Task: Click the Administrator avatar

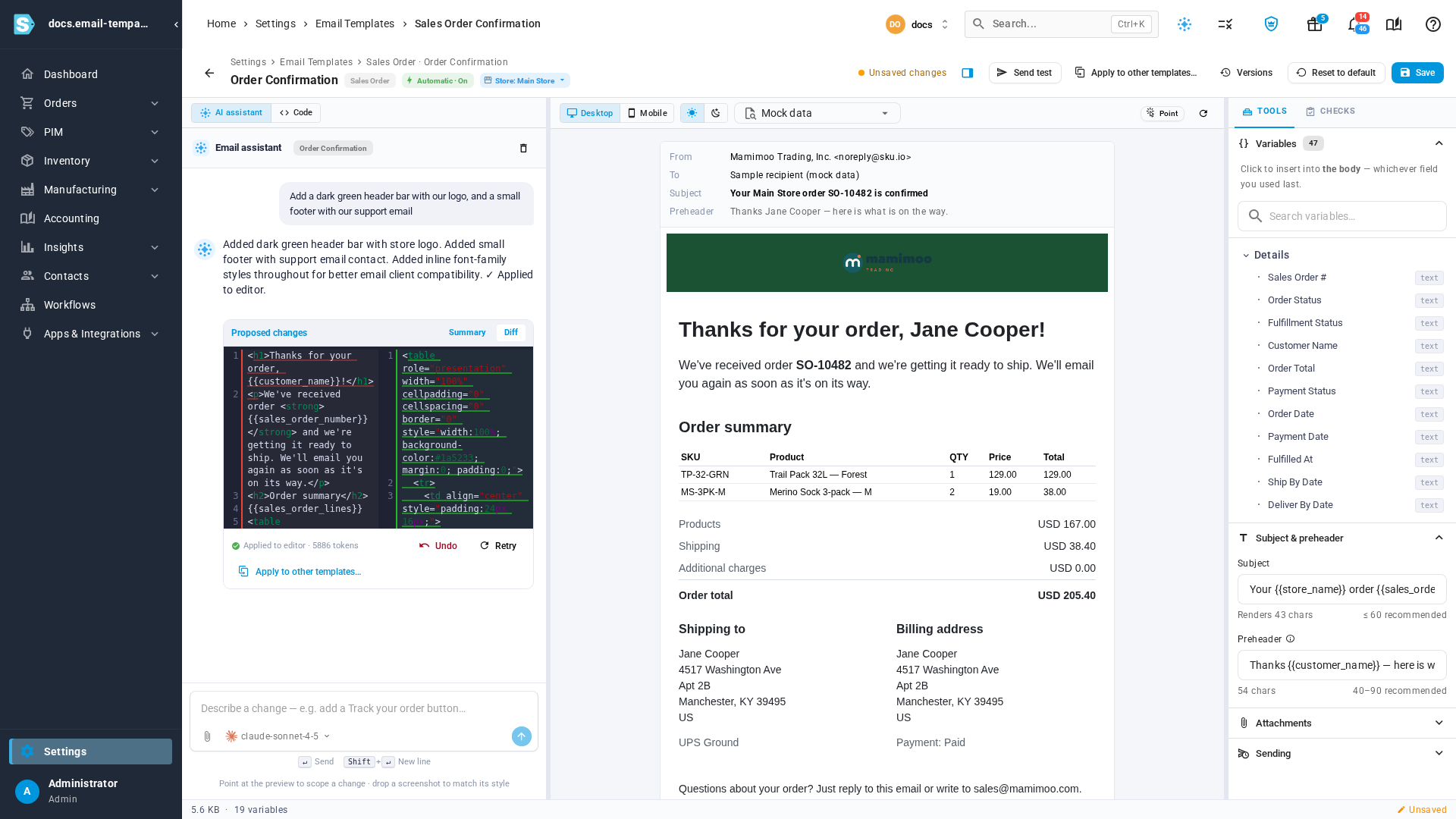Action: (27, 791)
